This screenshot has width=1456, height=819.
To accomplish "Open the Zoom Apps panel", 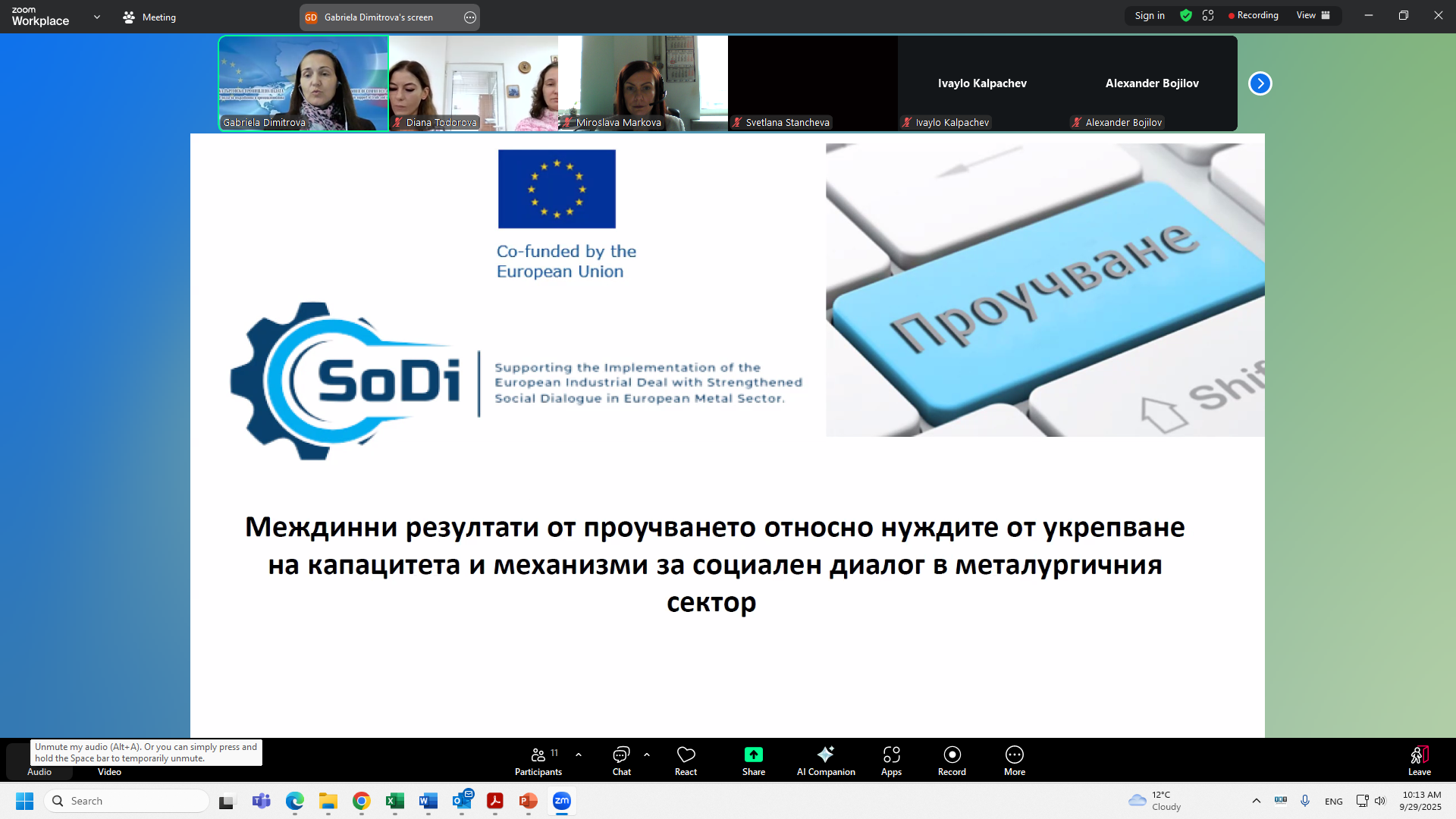I will tap(891, 761).
